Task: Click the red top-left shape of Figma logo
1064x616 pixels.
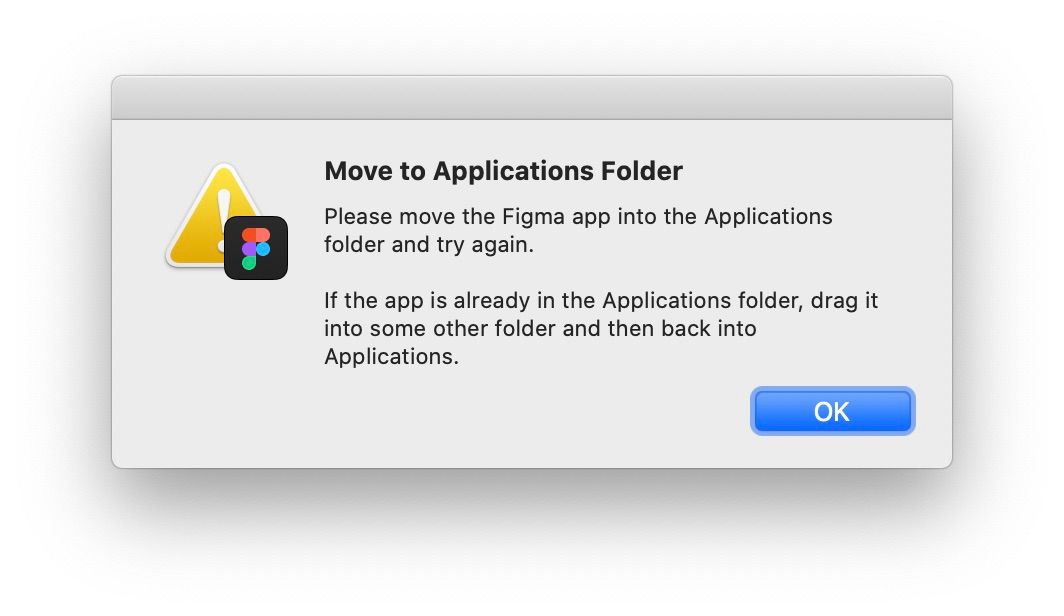Action: (249, 235)
